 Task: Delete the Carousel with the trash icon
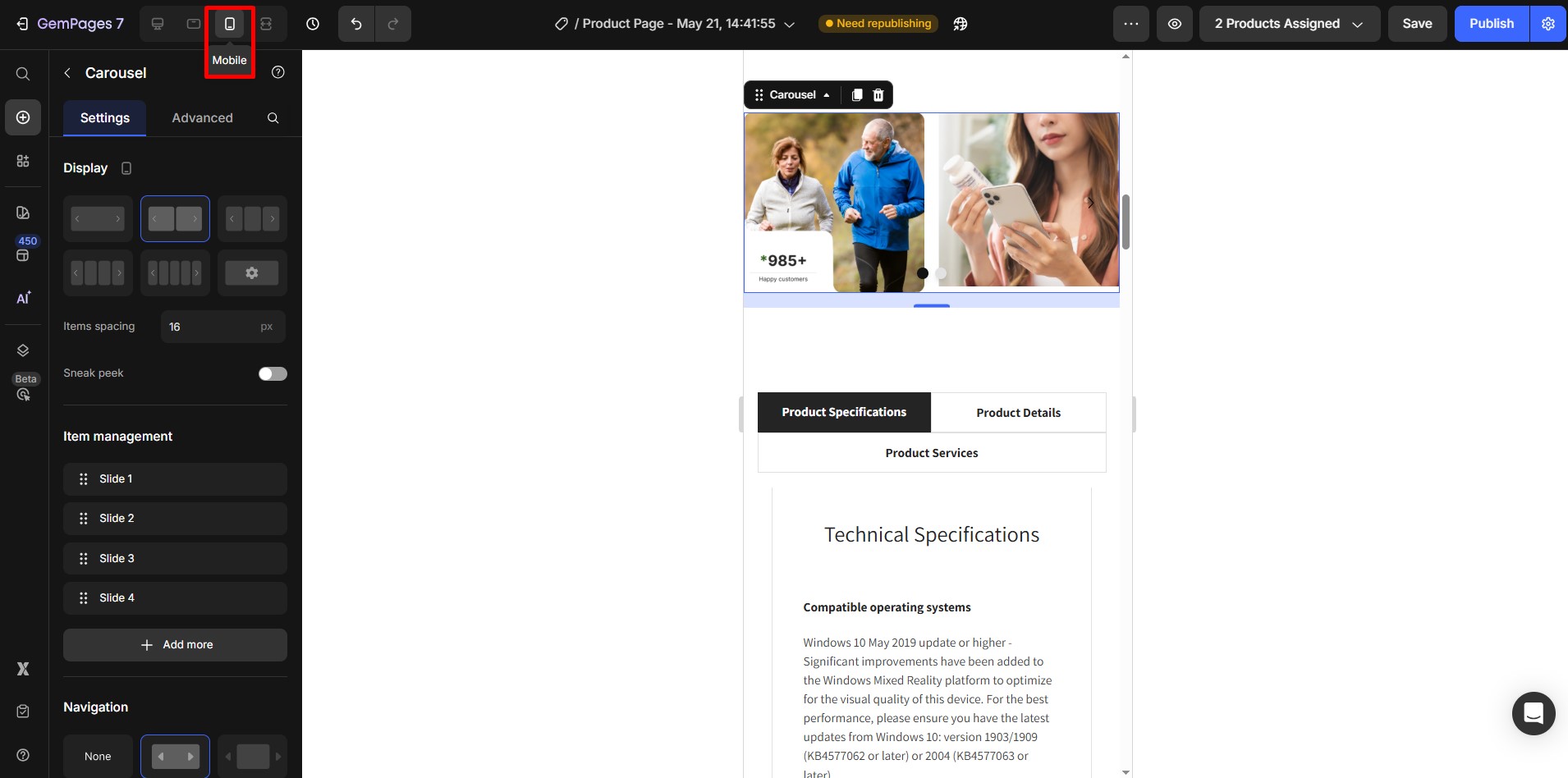[x=878, y=95]
